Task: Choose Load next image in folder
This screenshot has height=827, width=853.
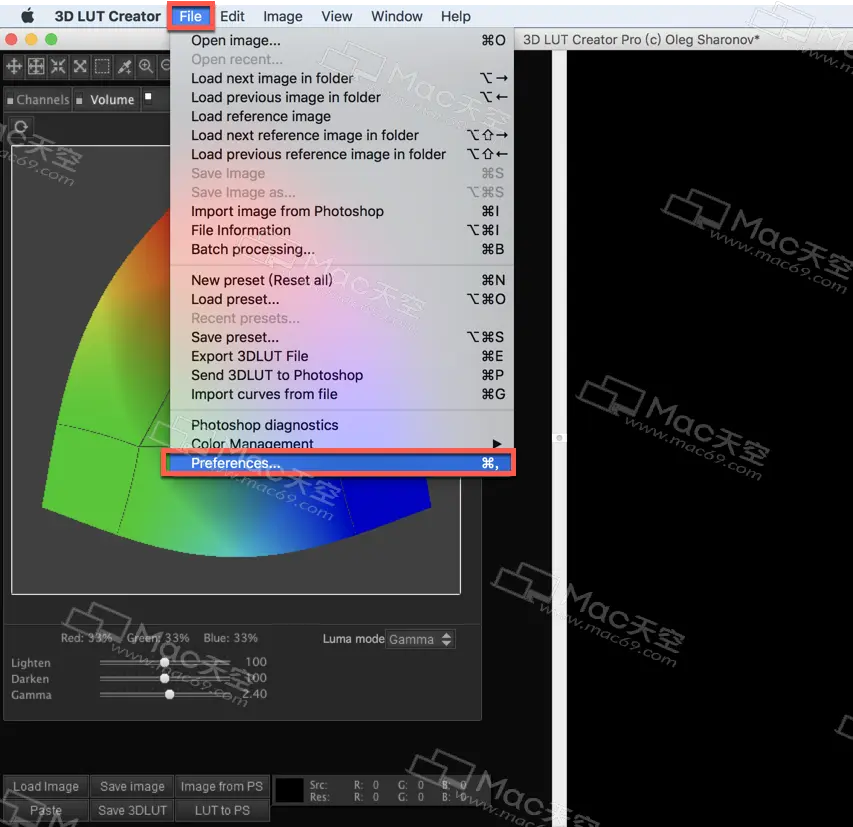Action: coord(342,78)
